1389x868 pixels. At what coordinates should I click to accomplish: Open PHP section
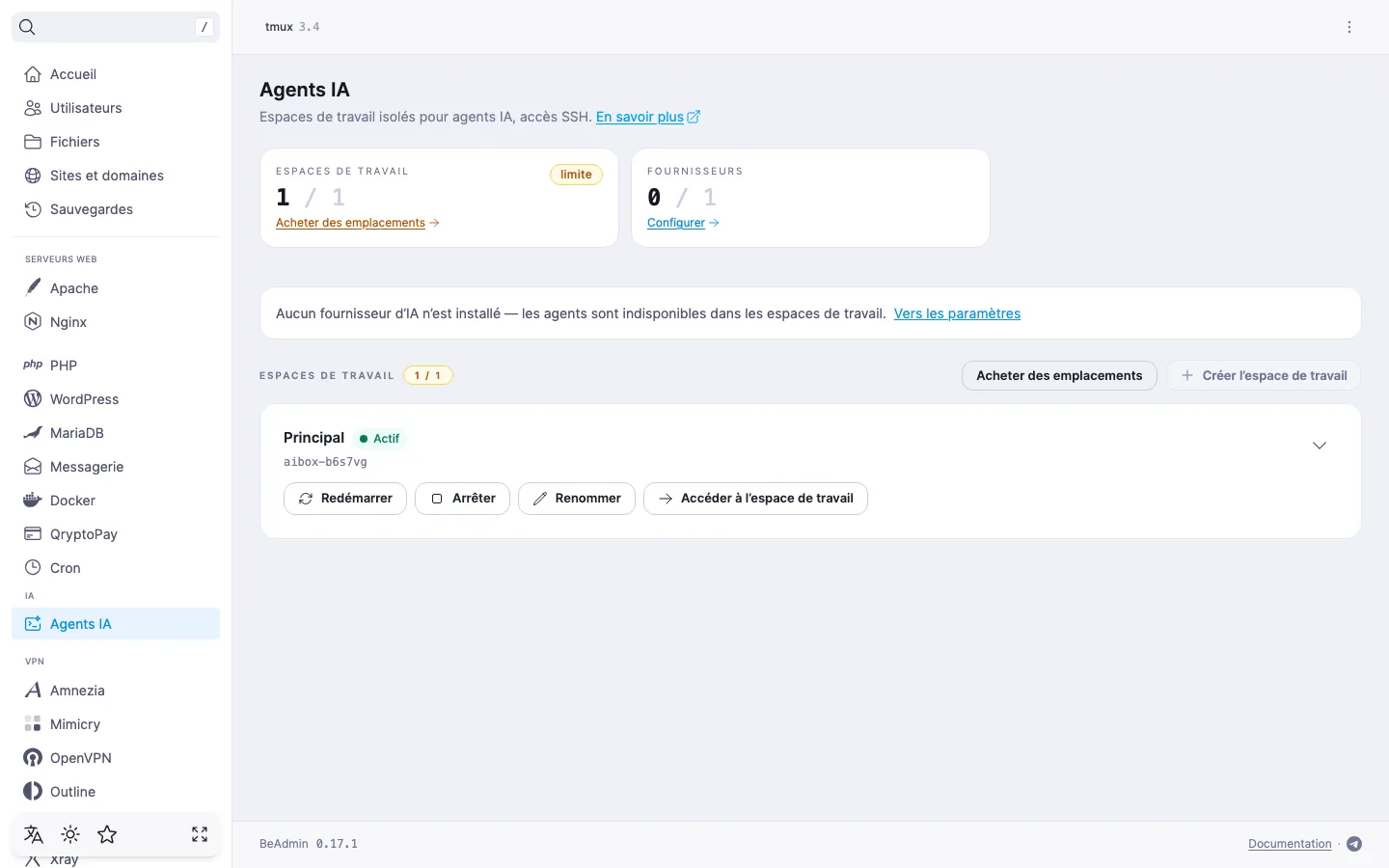[116, 366]
